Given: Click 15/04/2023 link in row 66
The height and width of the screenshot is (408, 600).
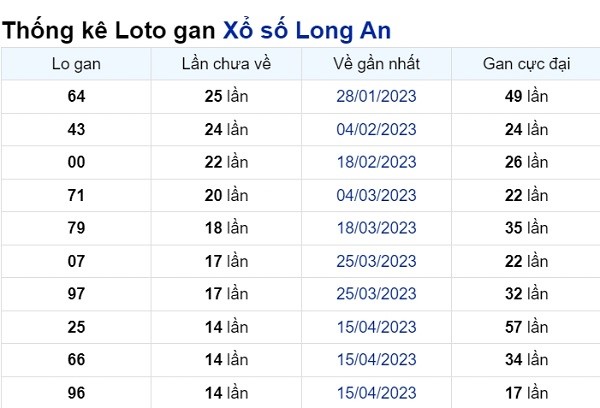Looking at the screenshot, I should click(x=376, y=359).
